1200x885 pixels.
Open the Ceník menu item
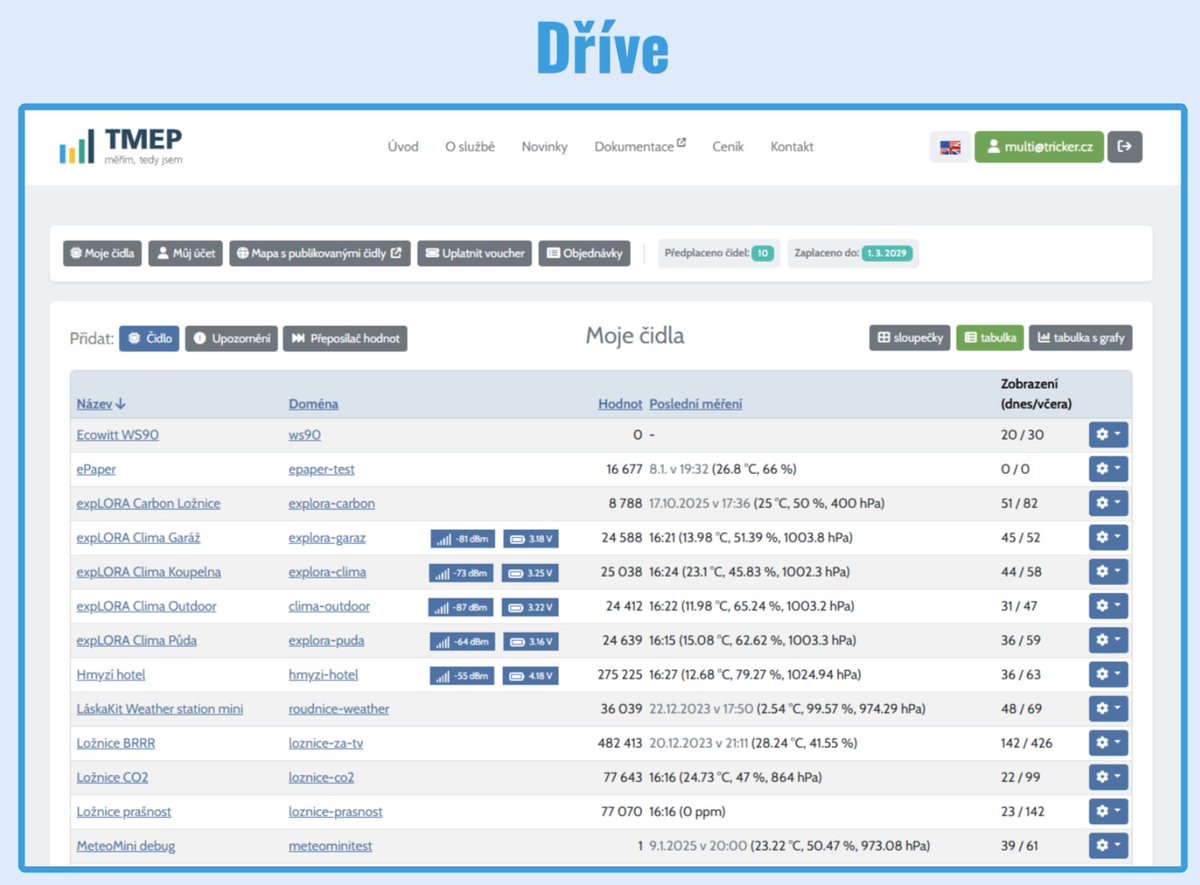tap(728, 146)
